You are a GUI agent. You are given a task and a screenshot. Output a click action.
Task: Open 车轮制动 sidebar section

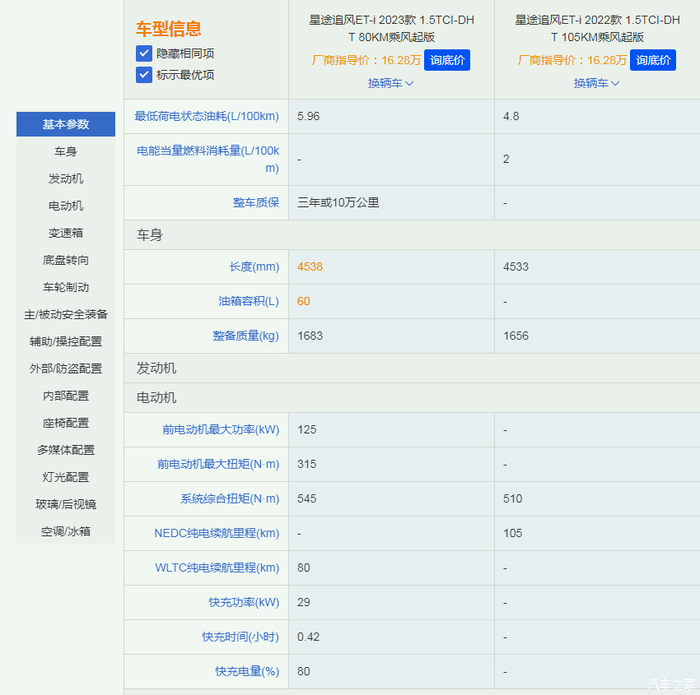66,287
